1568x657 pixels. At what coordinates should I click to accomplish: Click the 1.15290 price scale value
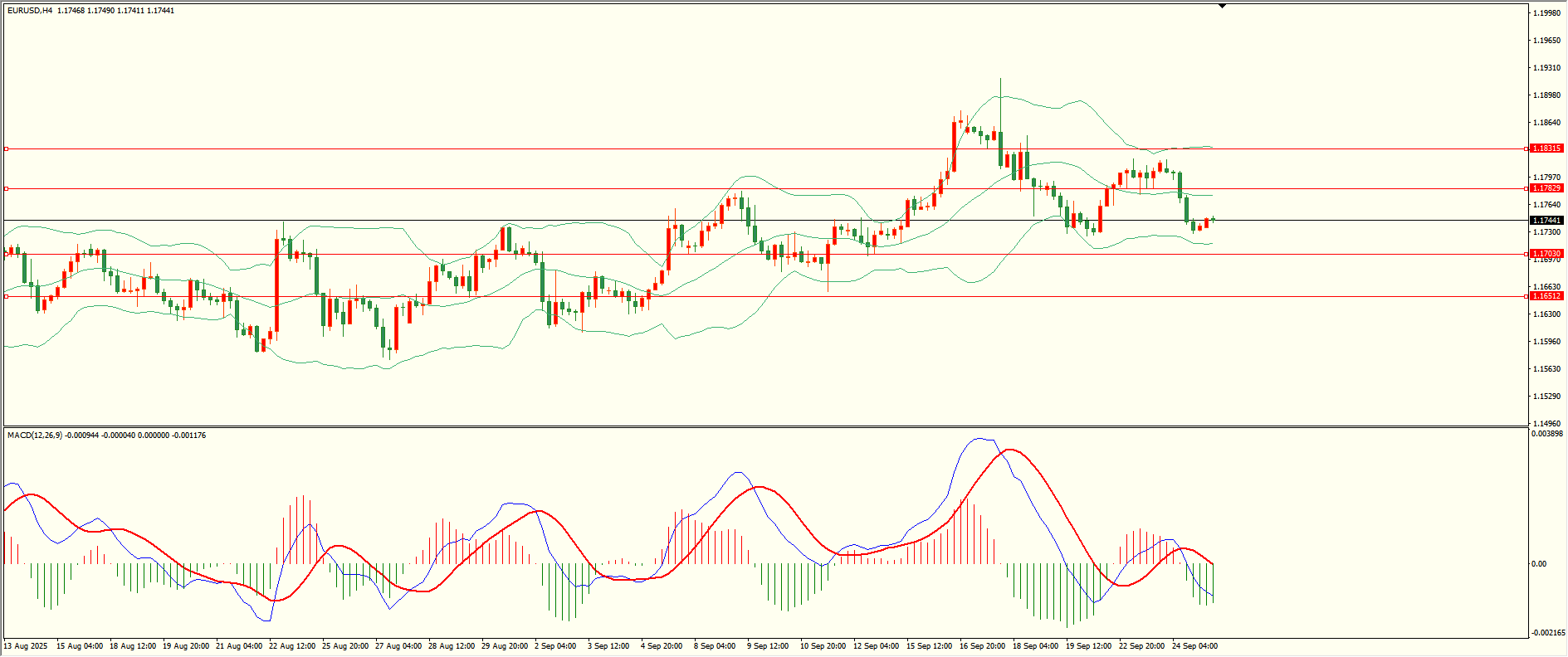click(x=1546, y=397)
